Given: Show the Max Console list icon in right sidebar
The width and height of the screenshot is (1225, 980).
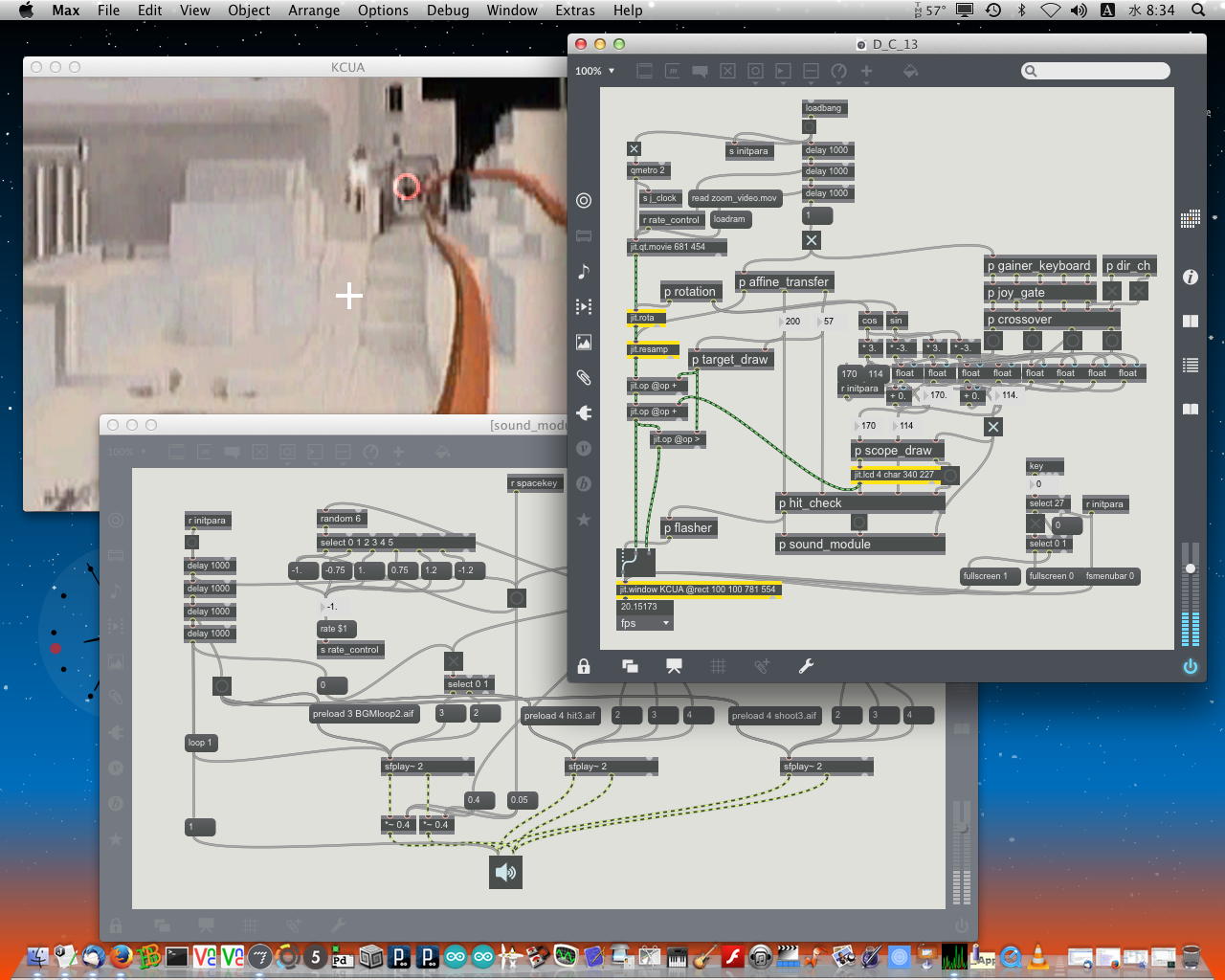Looking at the screenshot, I should 1191,365.
